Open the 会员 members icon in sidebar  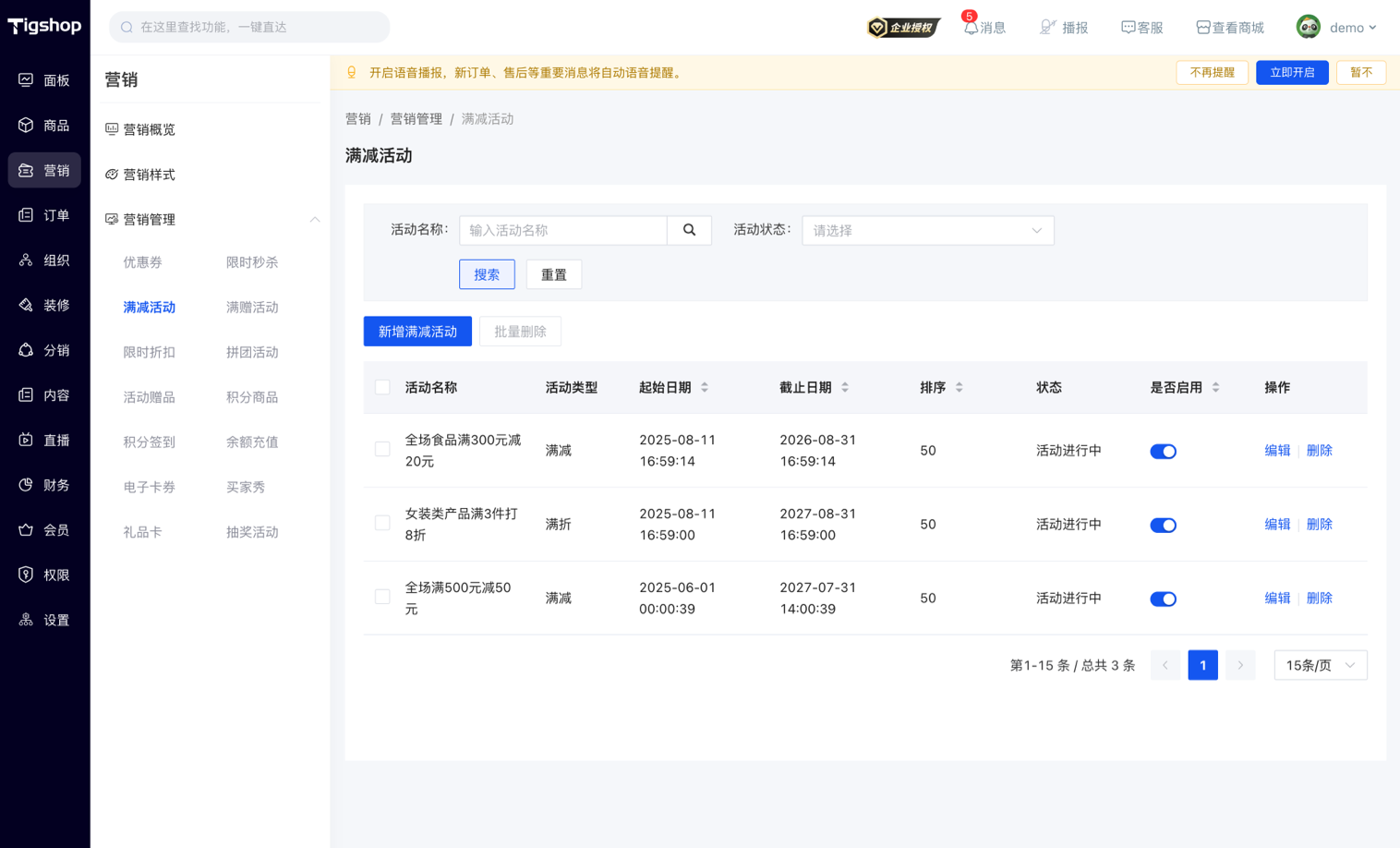coord(26,530)
